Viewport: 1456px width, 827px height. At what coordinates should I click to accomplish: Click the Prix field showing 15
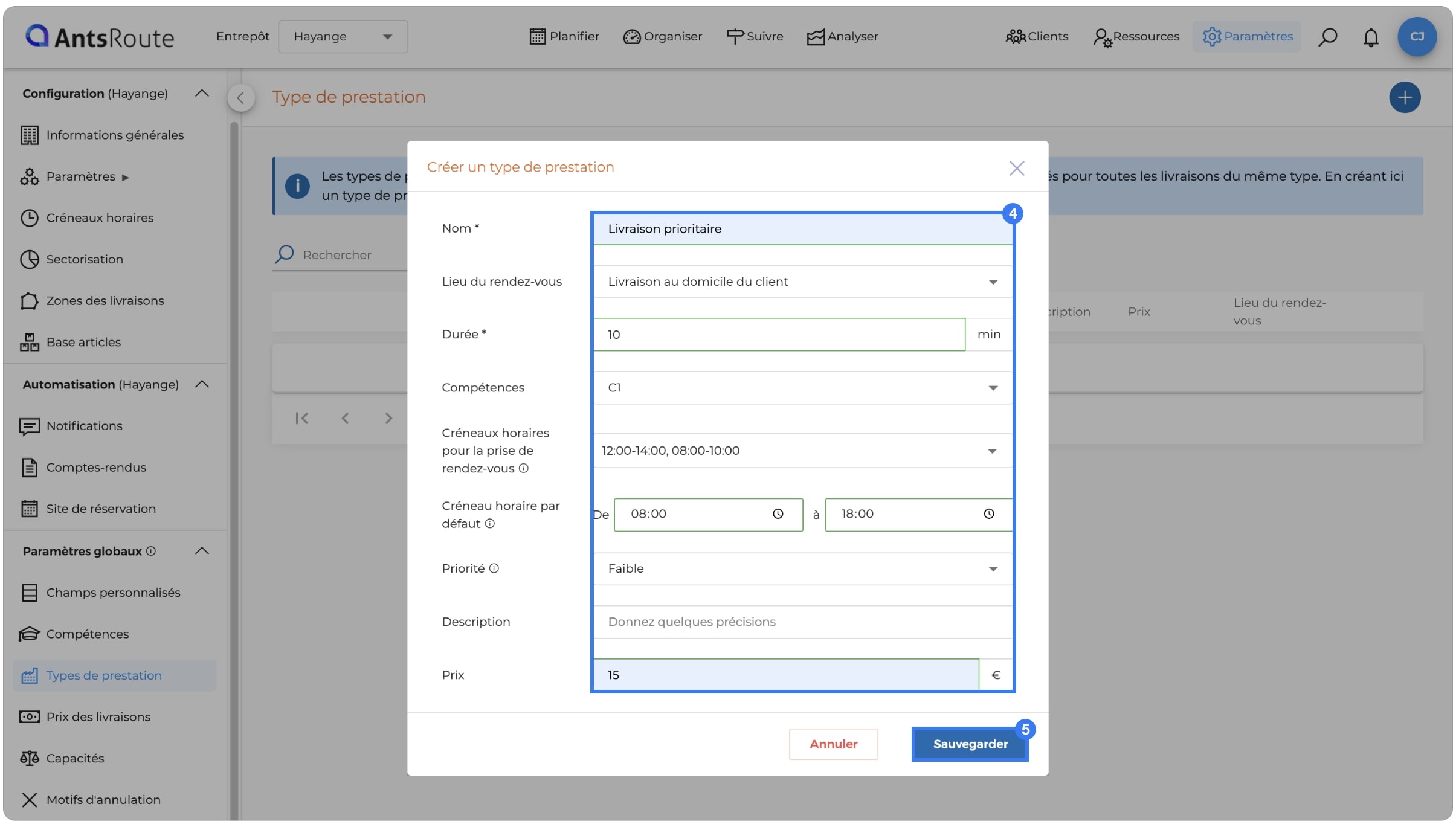click(785, 675)
